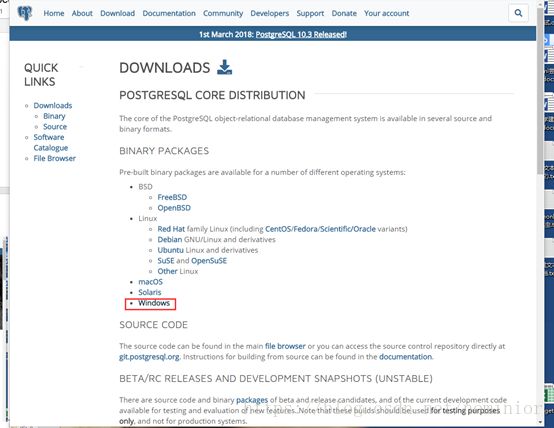Click the SOURCE CODE heading
The image size is (554, 428).
click(153, 325)
